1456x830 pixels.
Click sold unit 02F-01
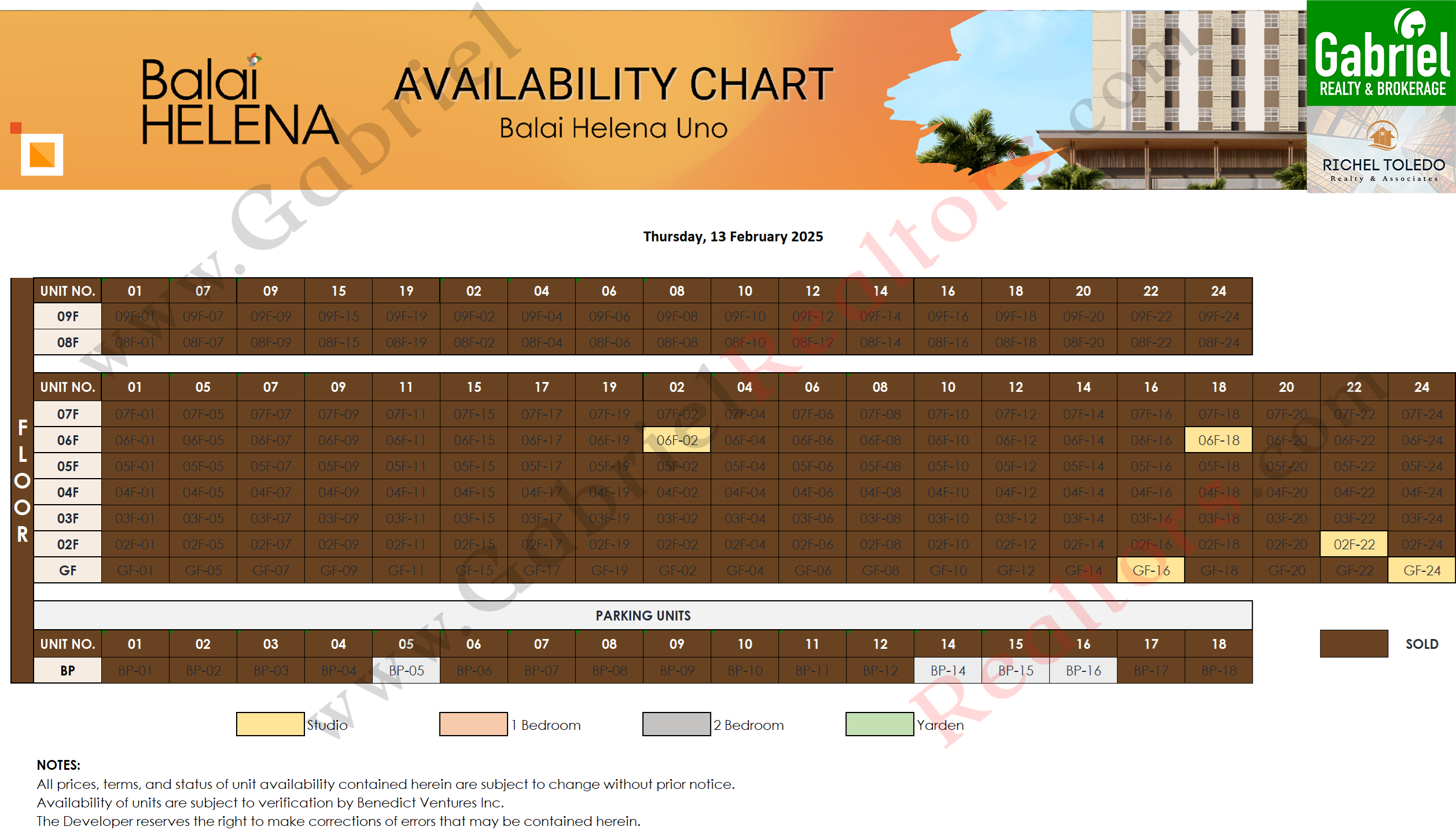[135, 545]
